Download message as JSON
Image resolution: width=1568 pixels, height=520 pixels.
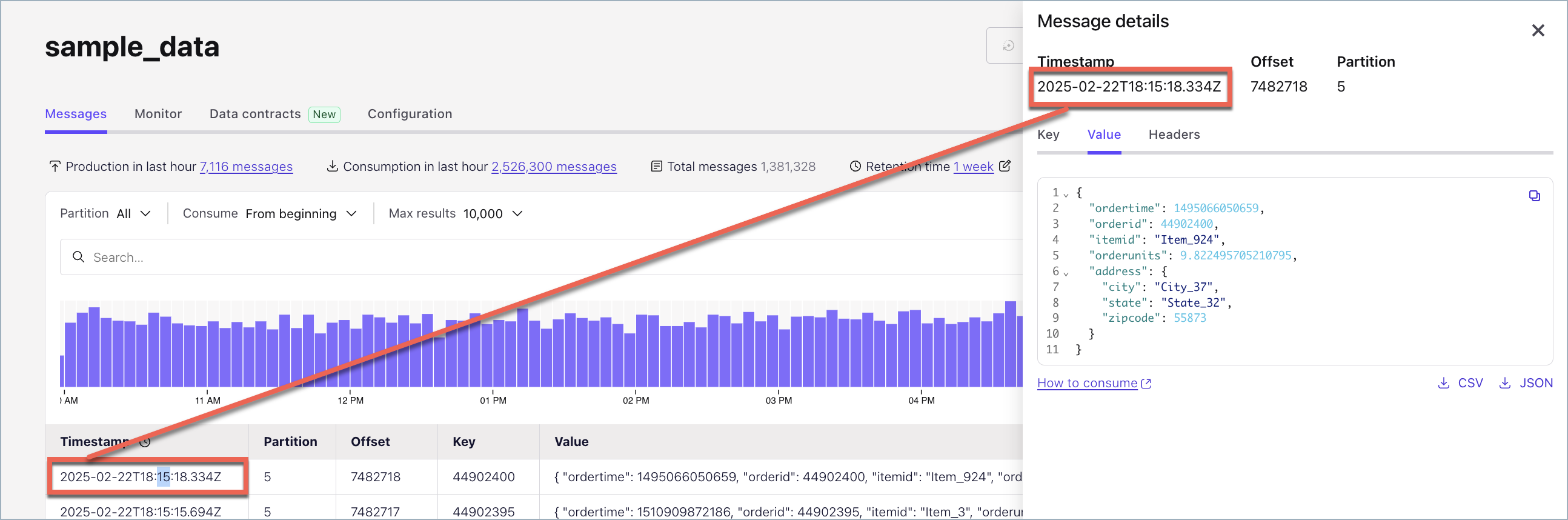(x=1526, y=383)
